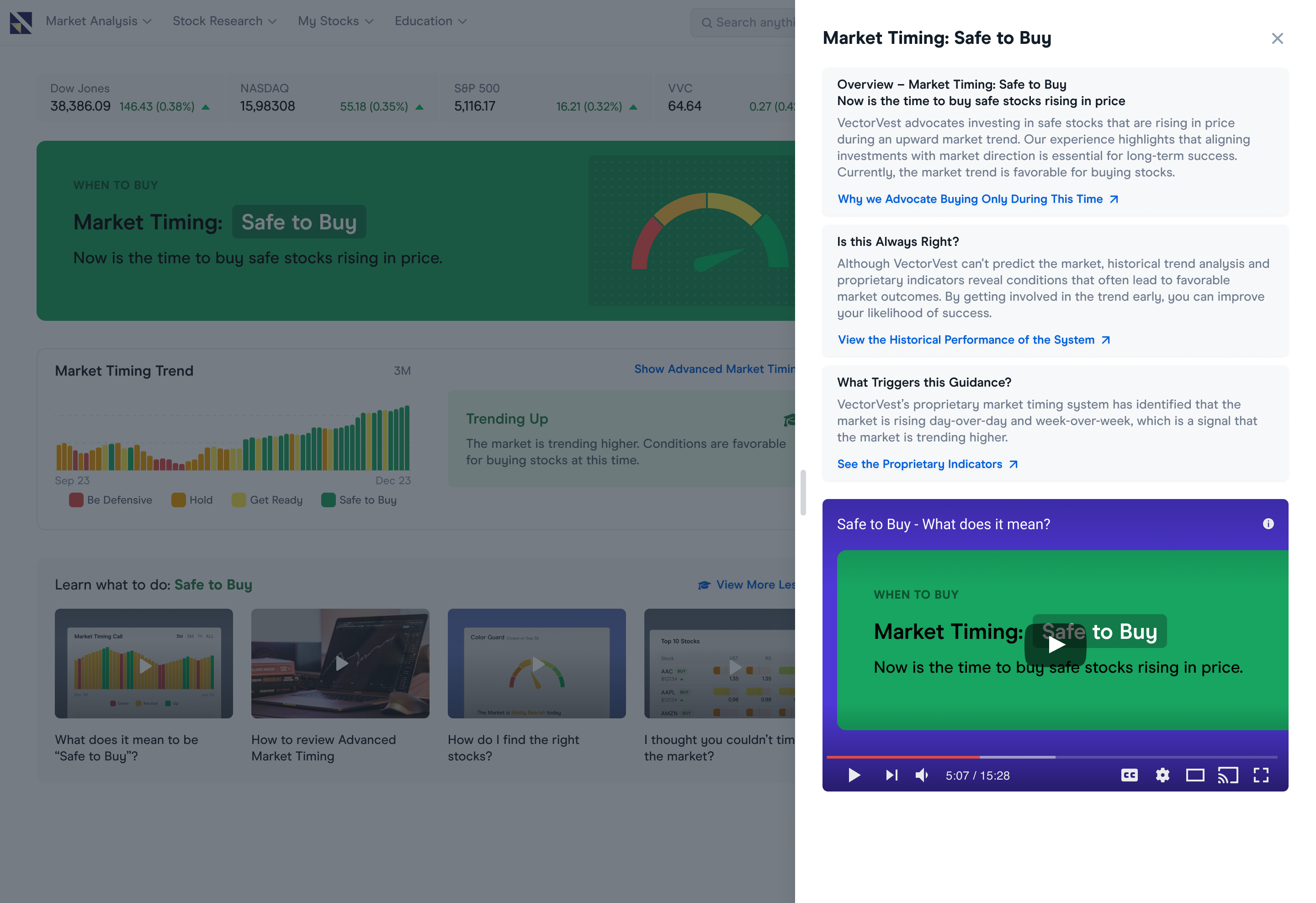The width and height of the screenshot is (1316, 903).
Task: Click the video time 5:07 / 15:28
Action: [977, 776]
